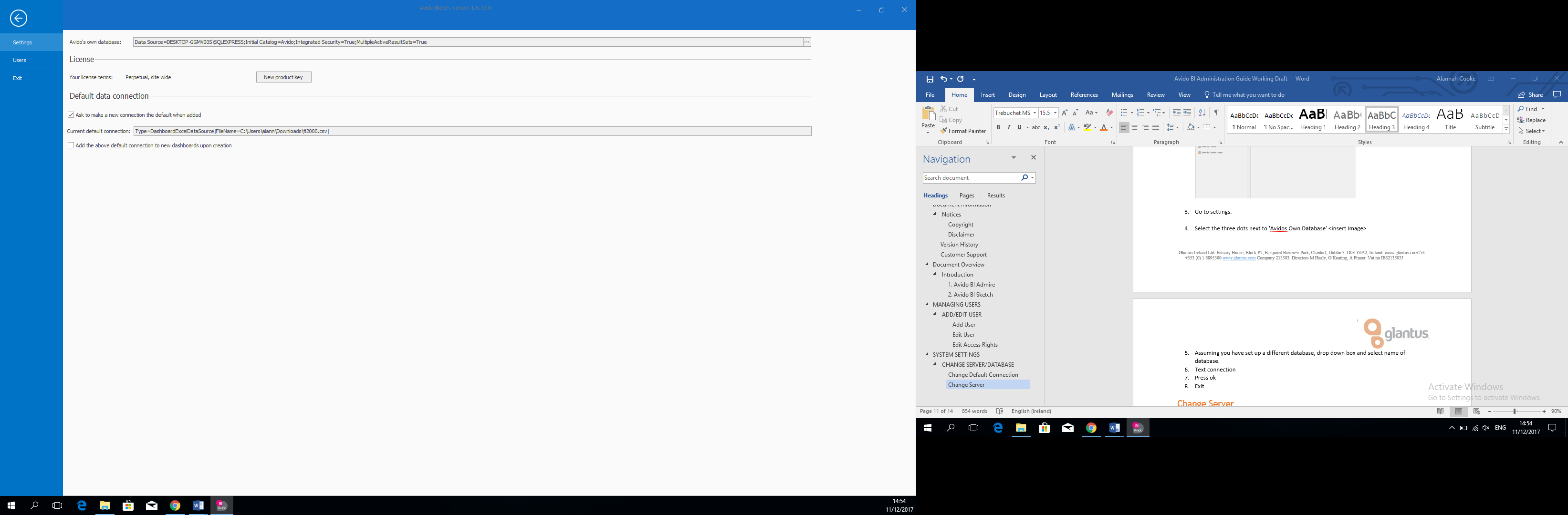Apply superscript formatting

(x=1056, y=128)
